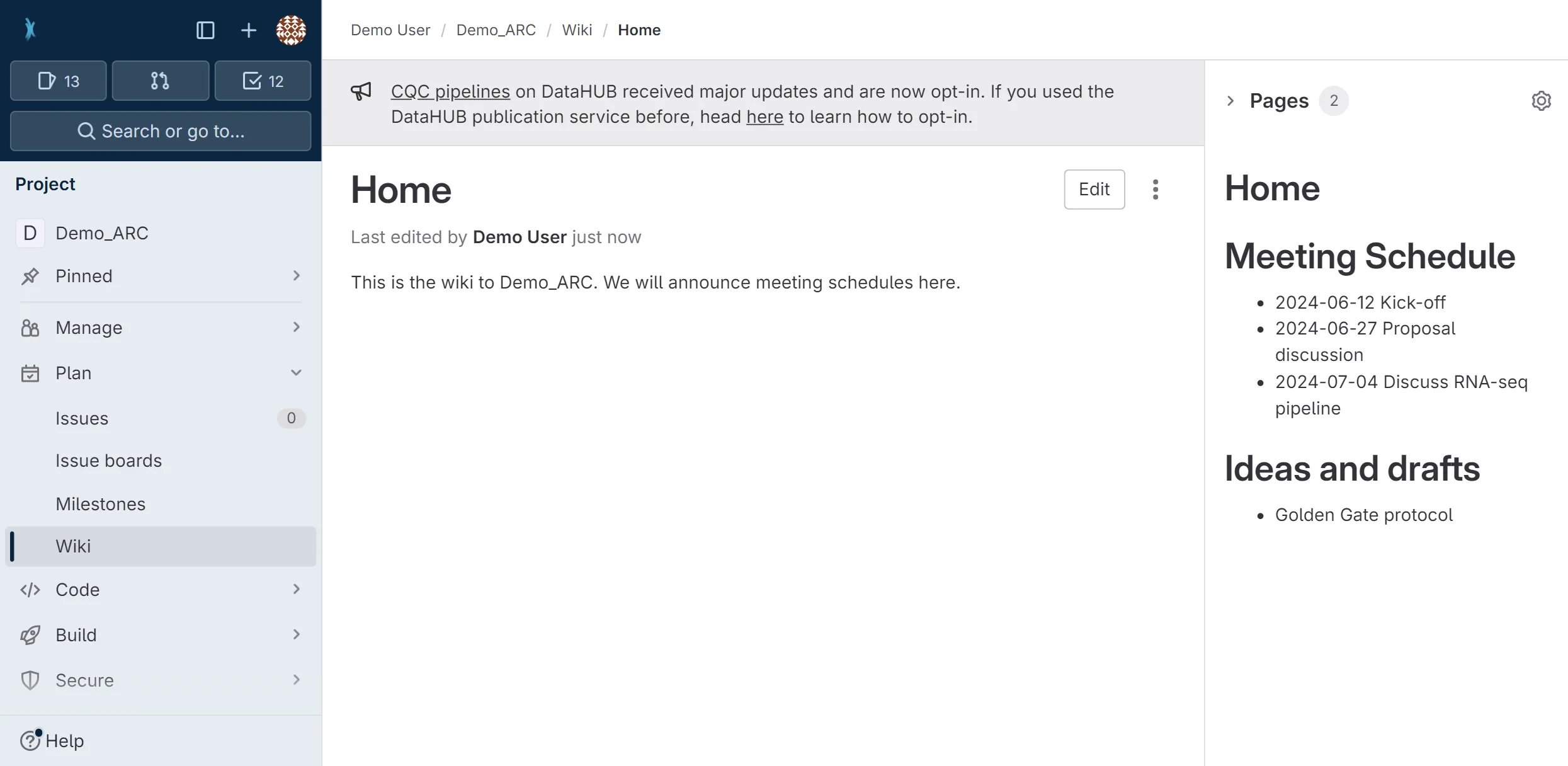Click the Search or go to field

click(x=161, y=131)
